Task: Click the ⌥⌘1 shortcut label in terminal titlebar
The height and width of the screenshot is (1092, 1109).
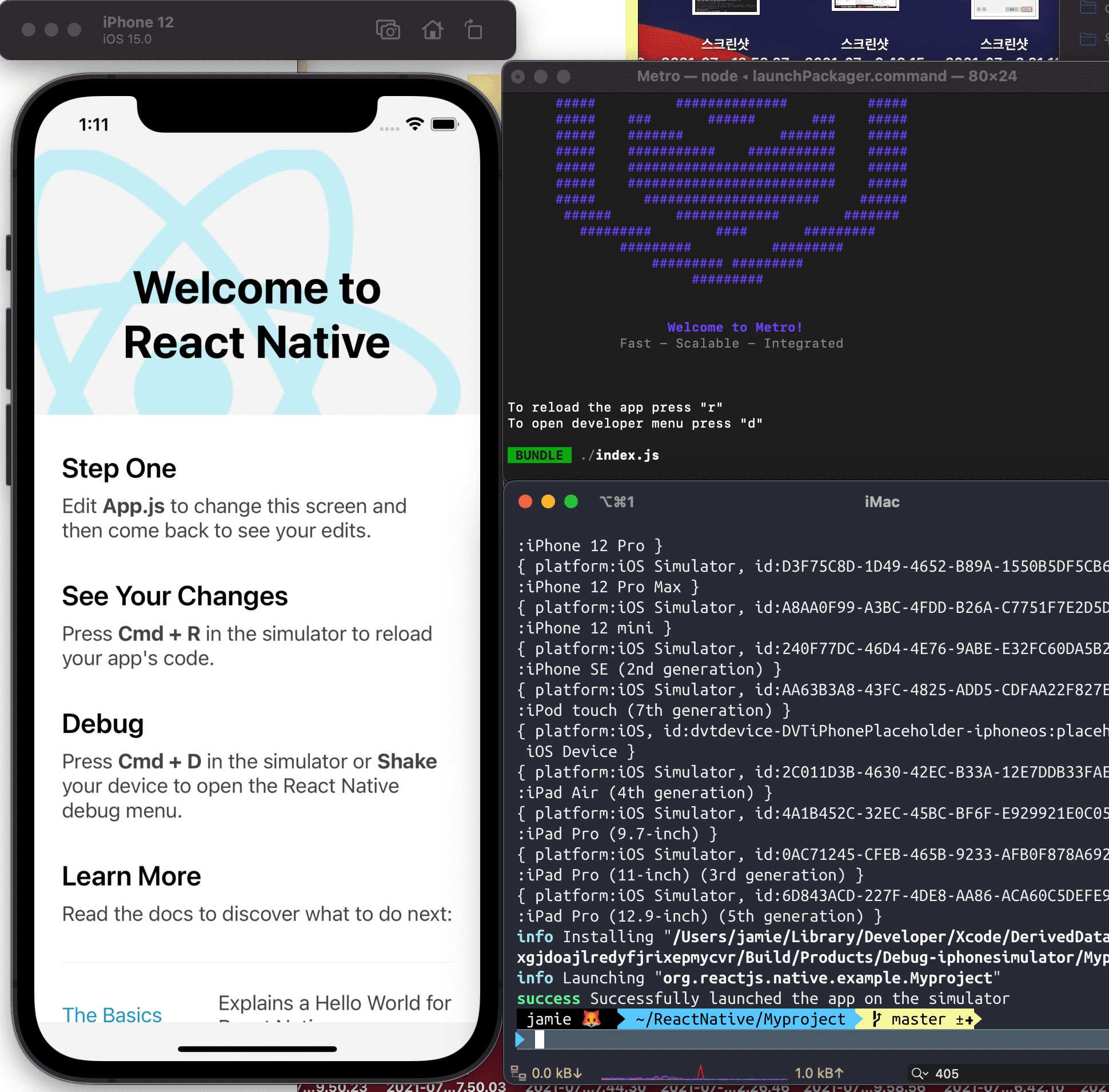Action: 616,502
